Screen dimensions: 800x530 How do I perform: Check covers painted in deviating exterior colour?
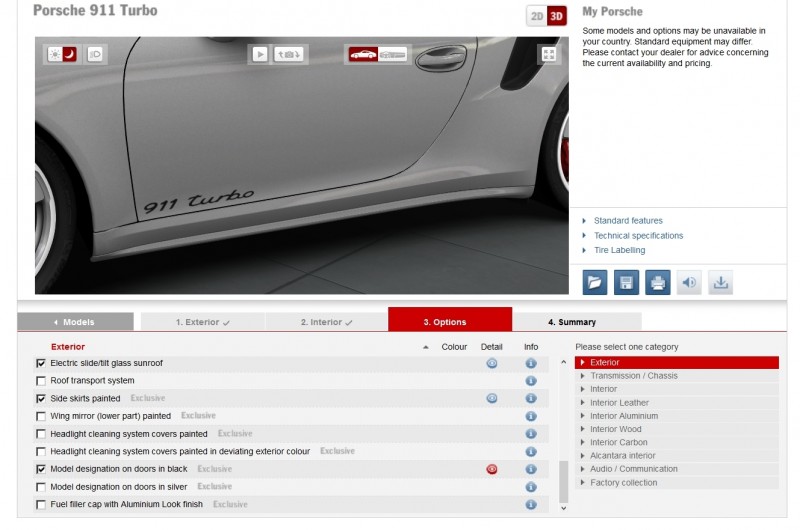[41, 452]
